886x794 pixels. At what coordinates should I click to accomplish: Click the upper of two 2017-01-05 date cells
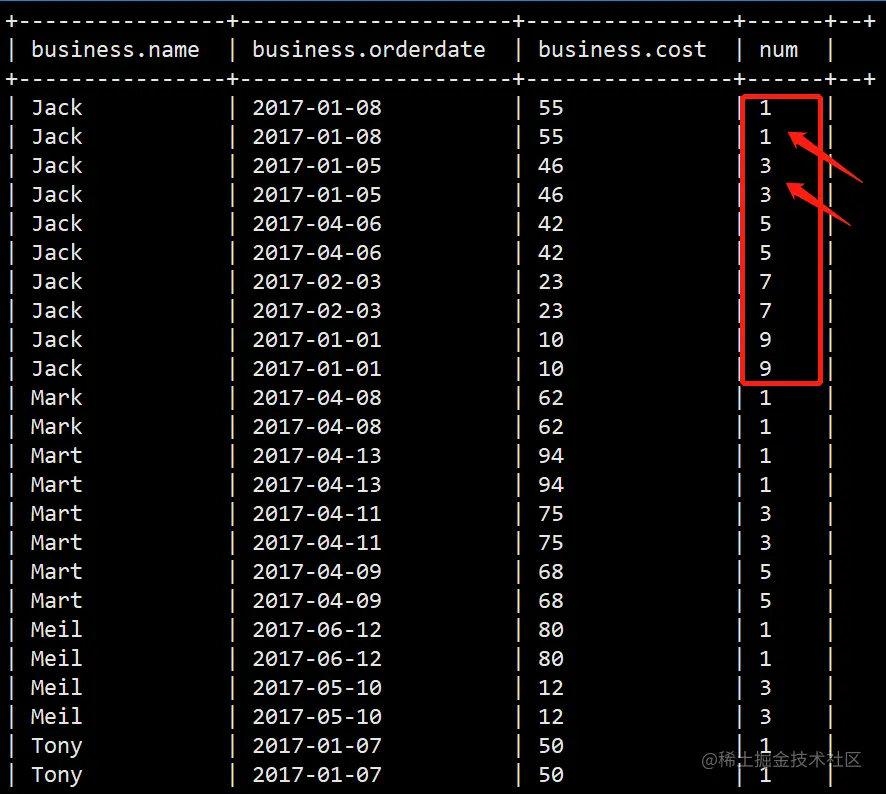coord(316,166)
